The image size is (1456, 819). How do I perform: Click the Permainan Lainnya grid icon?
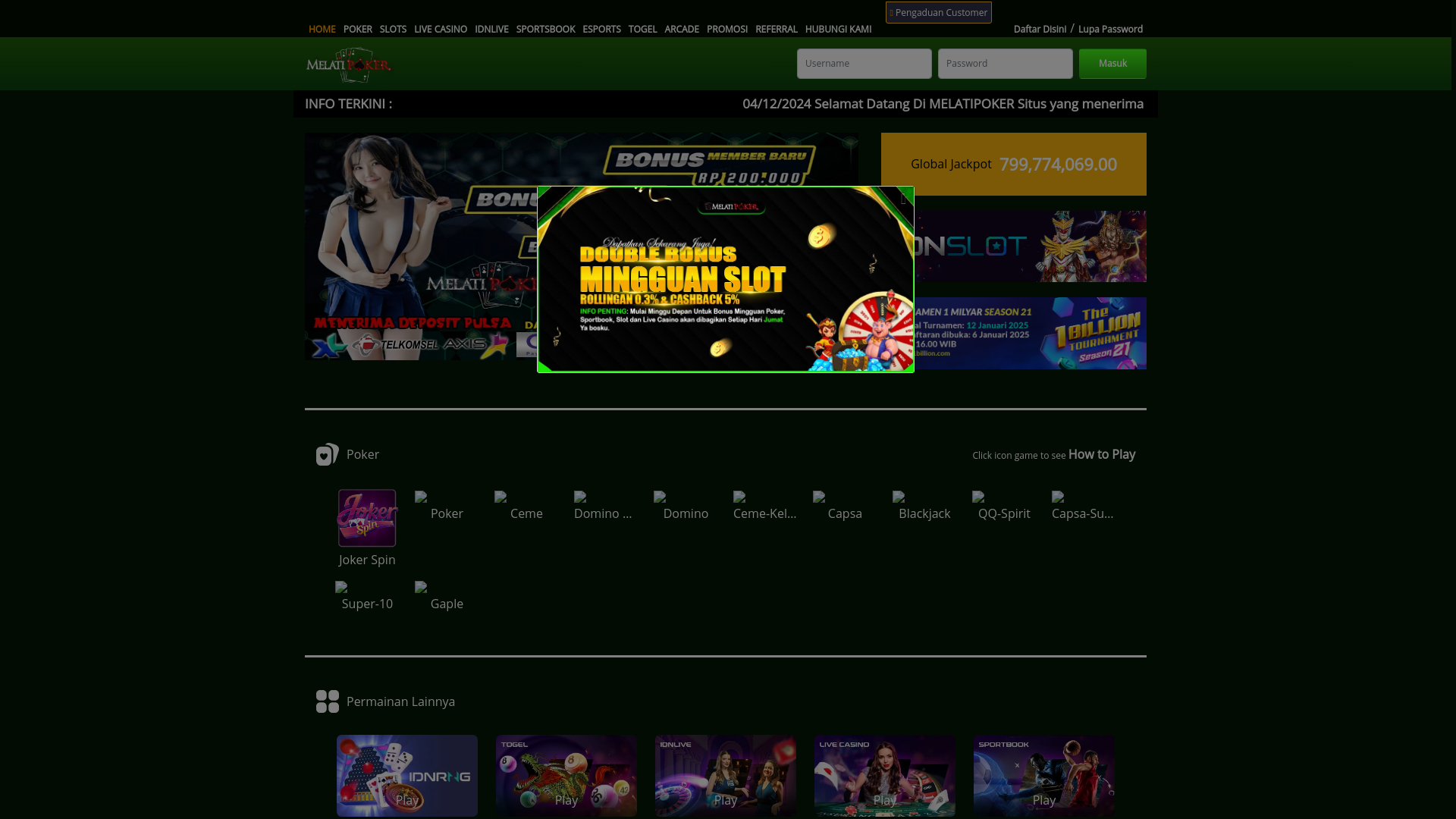328,701
